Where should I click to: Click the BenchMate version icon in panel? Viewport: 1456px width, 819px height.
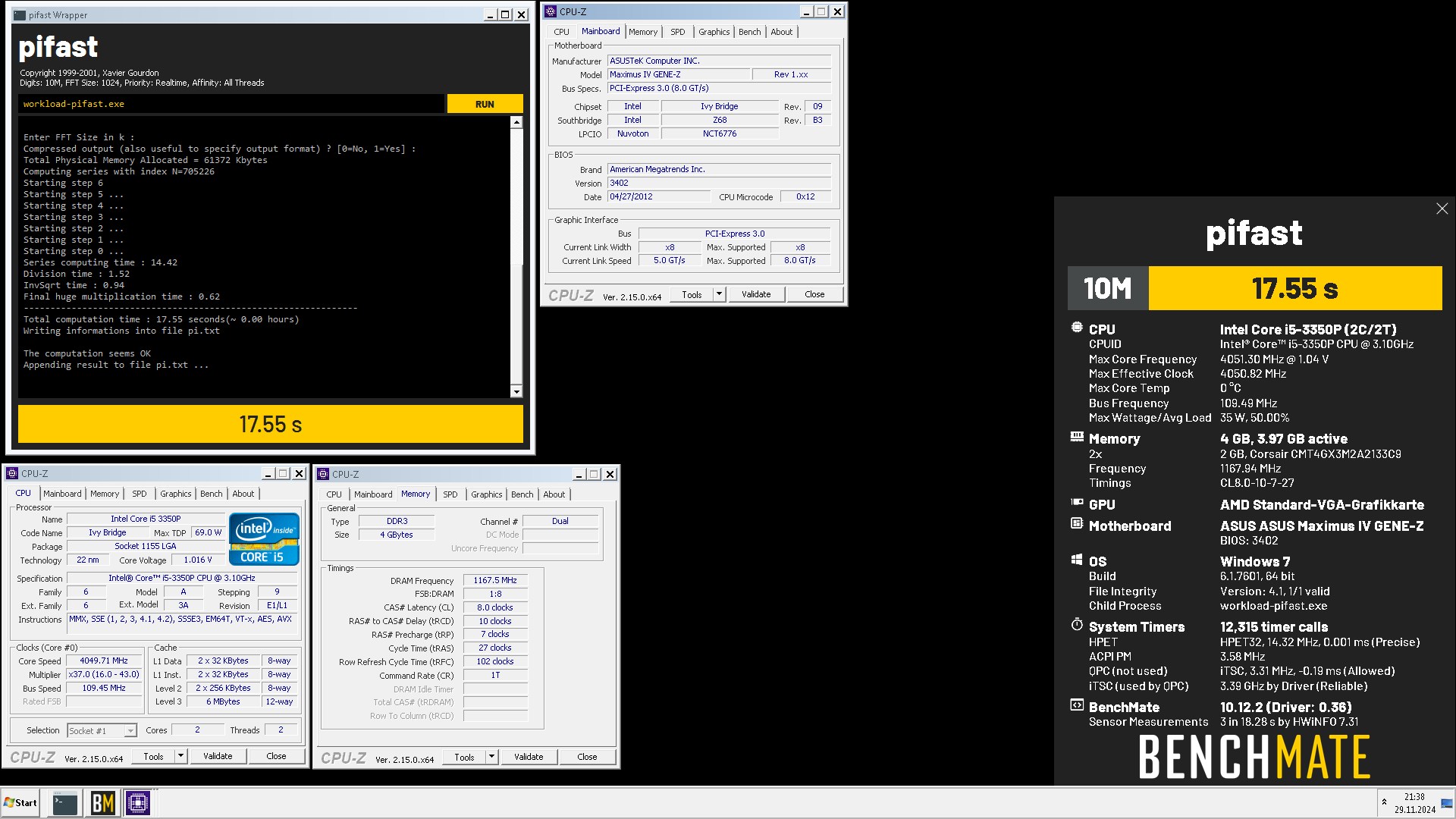pos(1077,705)
